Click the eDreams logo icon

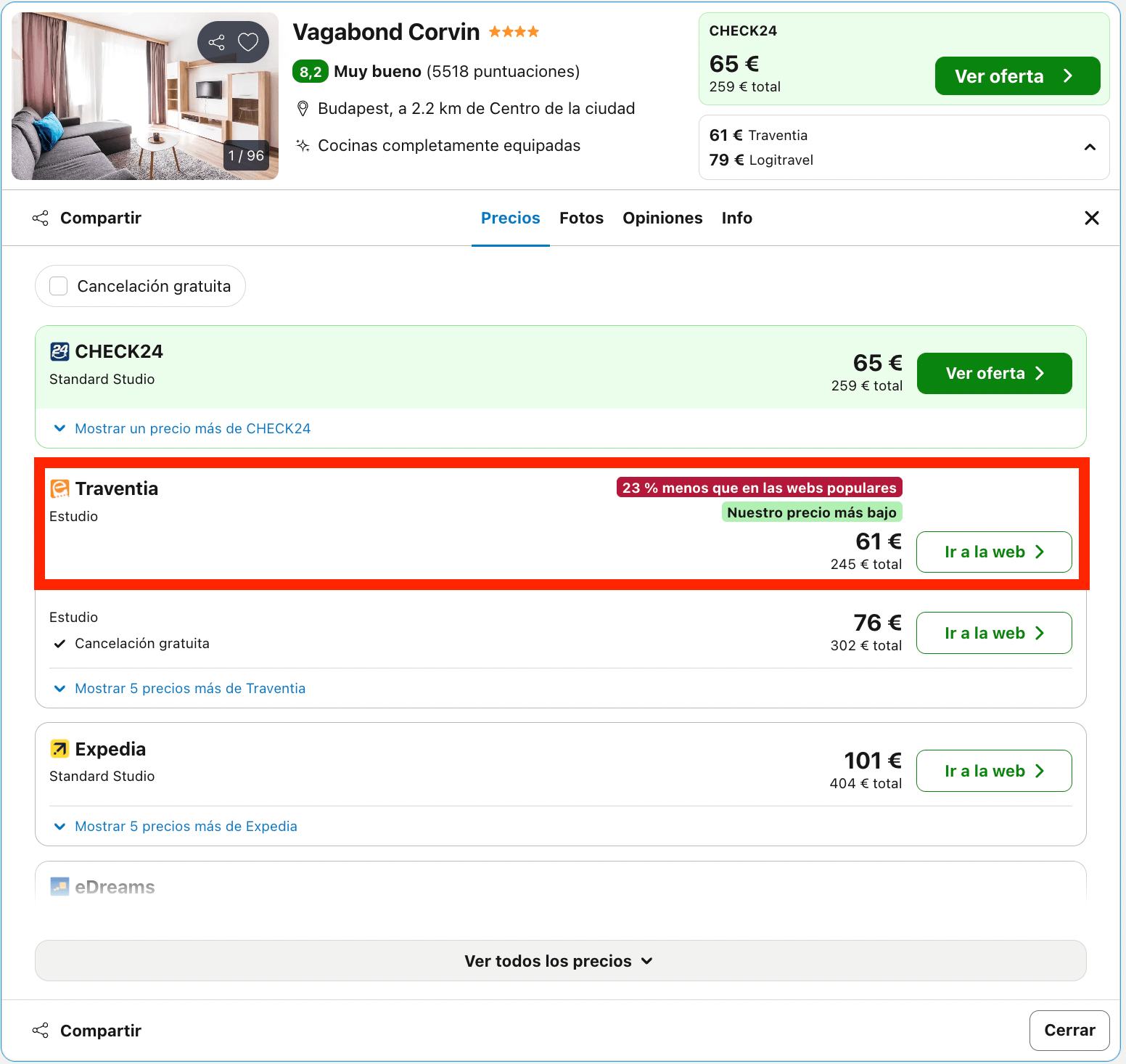tap(59, 886)
